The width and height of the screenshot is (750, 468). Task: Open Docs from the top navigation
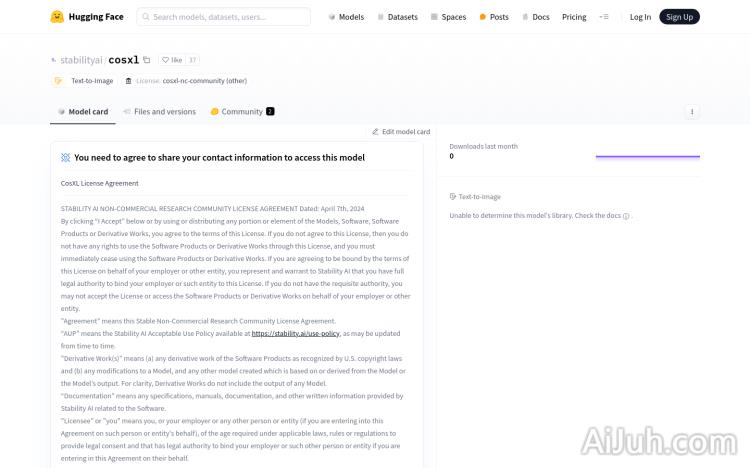[x=535, y=17]
